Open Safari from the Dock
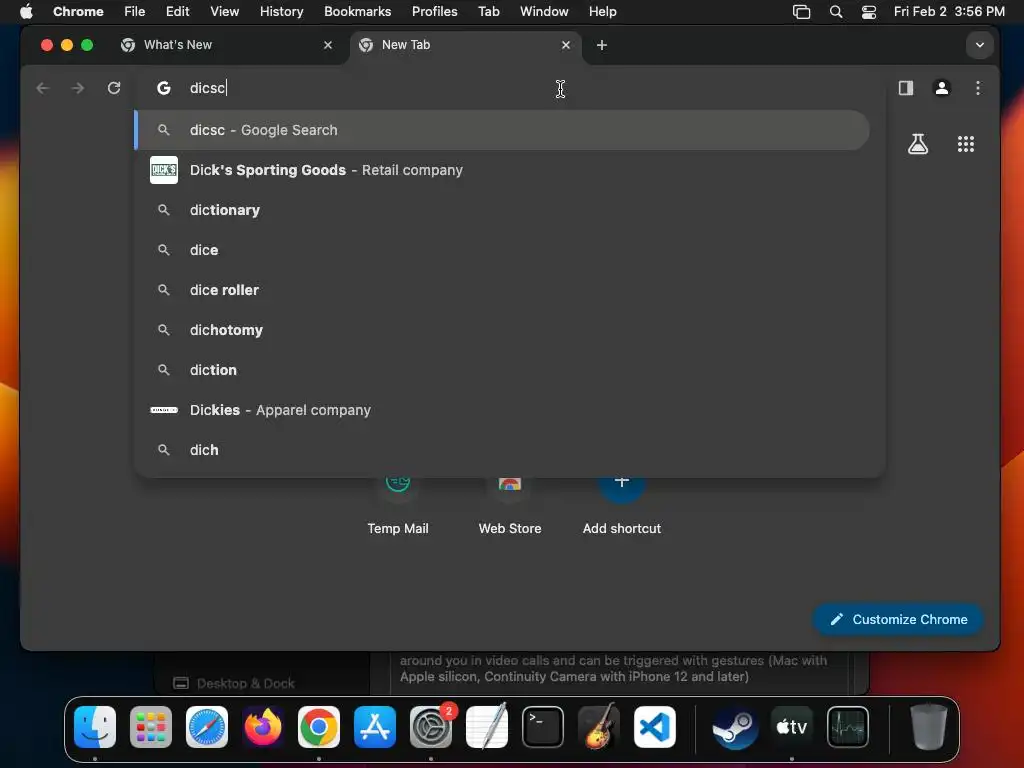Image resolution: width=1024 pixels, height=768 pixels. tap(207, 727)
